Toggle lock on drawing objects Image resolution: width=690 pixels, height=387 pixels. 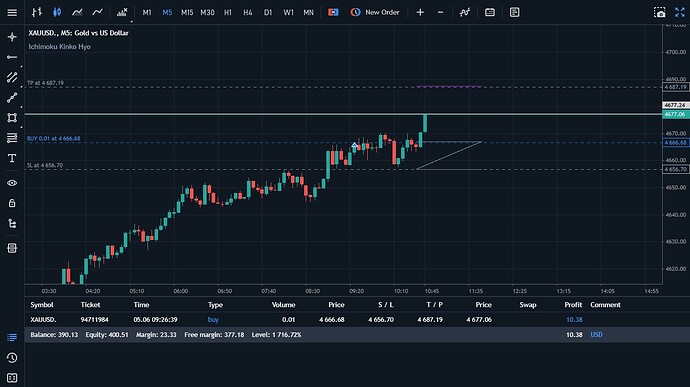[x=12, y=203]
